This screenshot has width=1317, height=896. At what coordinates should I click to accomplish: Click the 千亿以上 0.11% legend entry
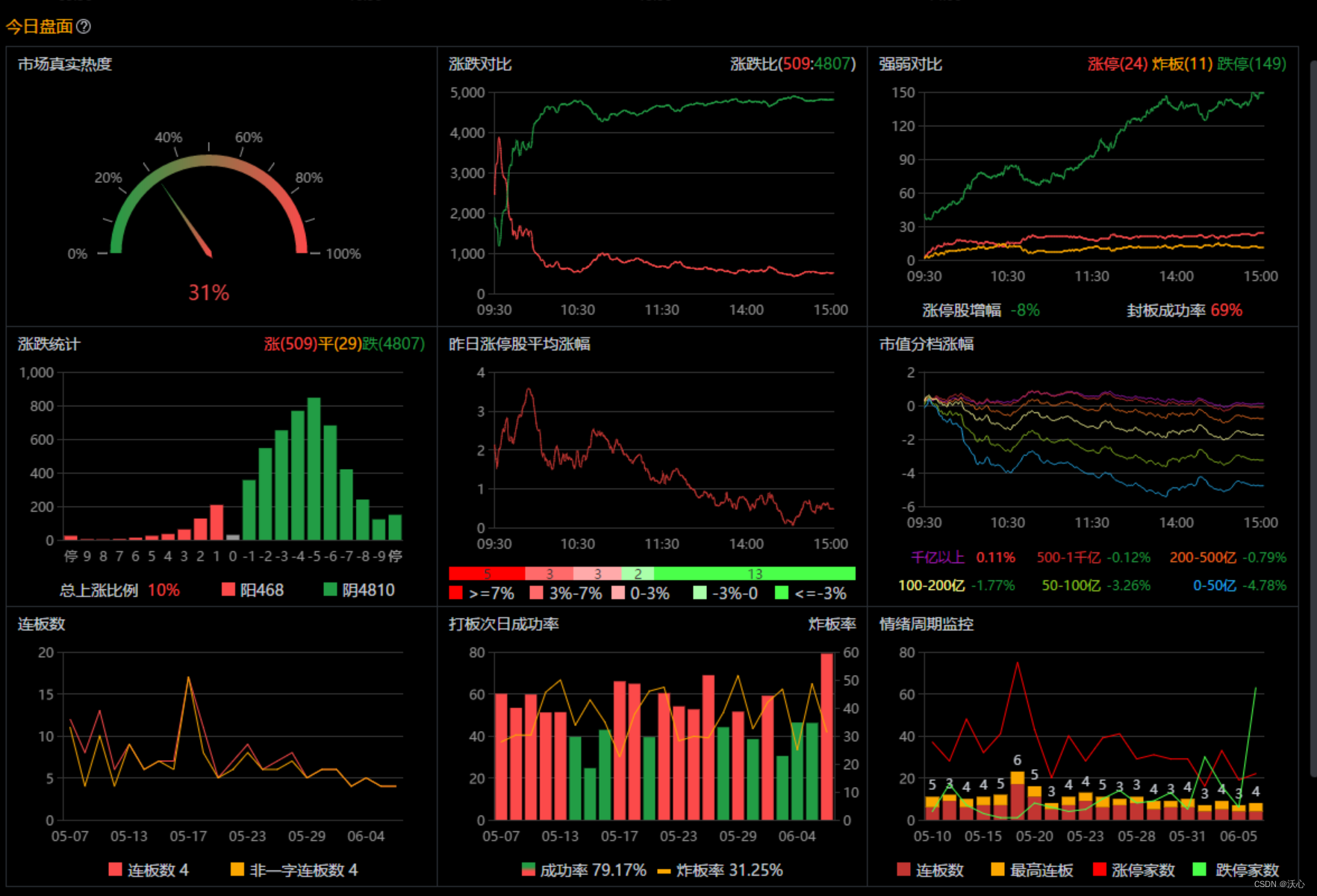point(963,557)
